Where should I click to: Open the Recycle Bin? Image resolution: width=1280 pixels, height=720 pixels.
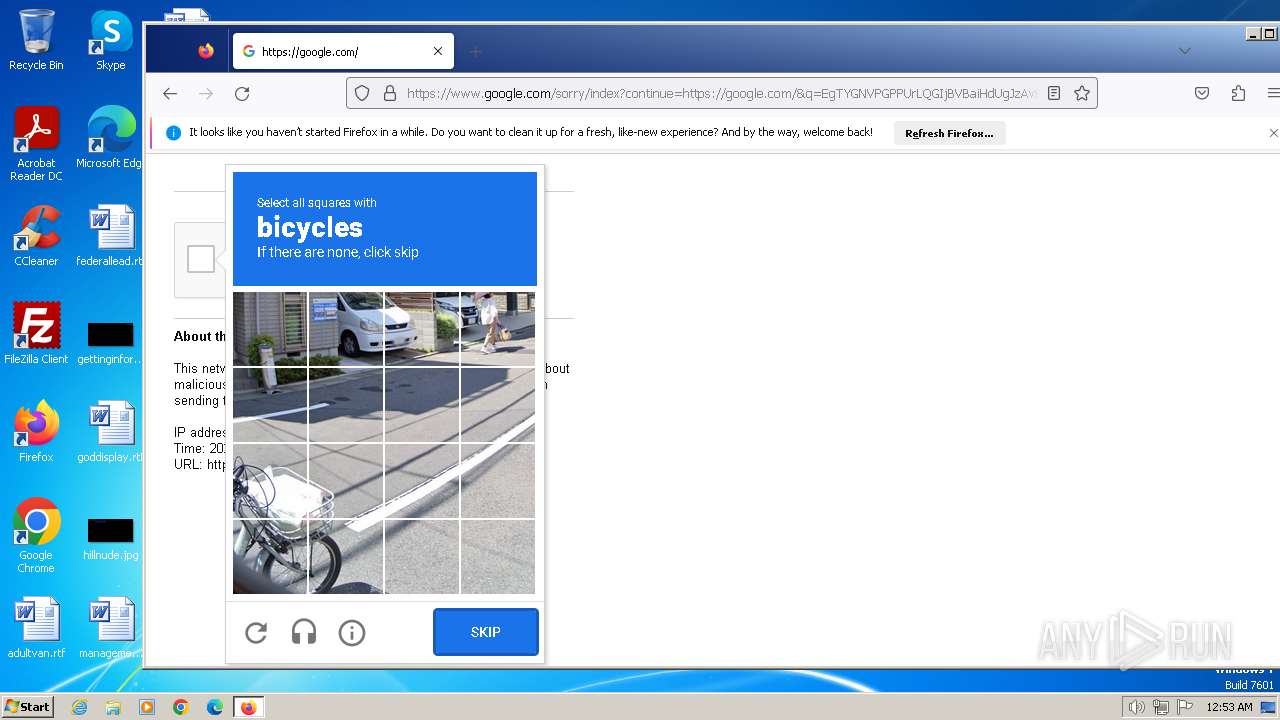point(36,40)
